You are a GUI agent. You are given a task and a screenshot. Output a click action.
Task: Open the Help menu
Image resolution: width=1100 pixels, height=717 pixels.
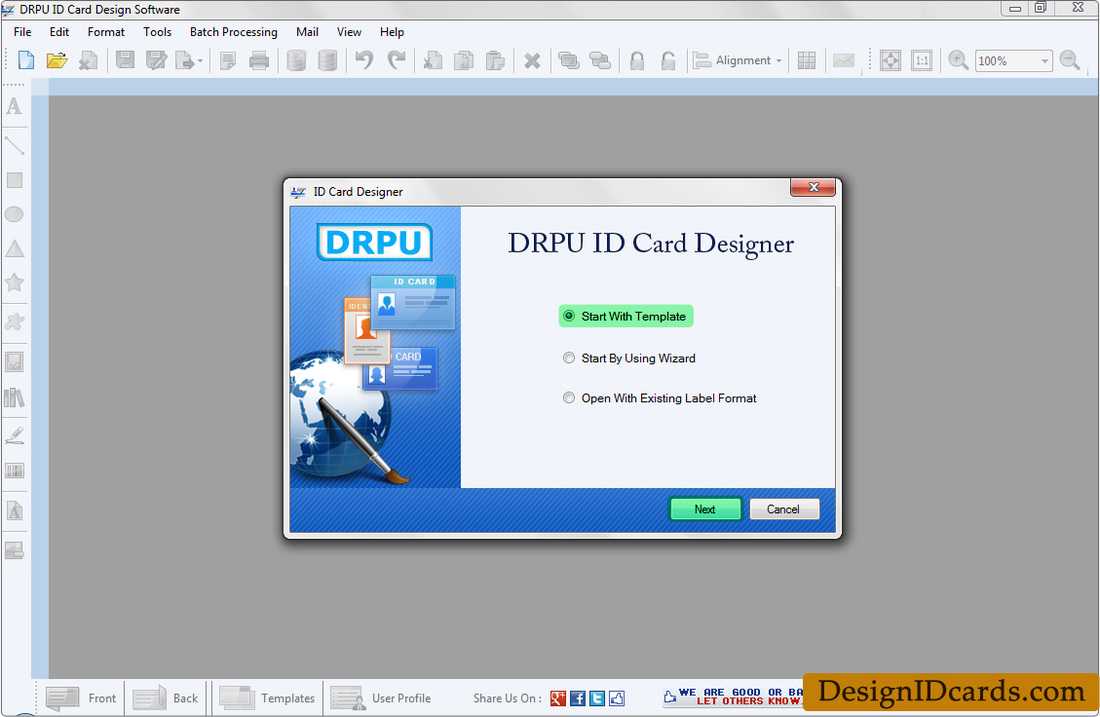(x=391, y=32)
